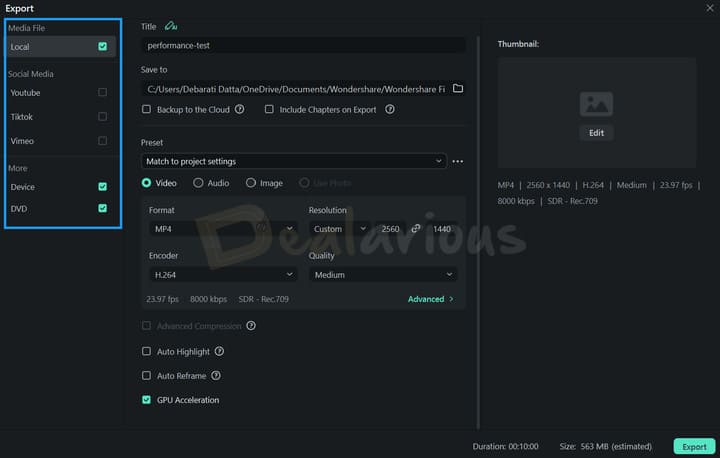720x458 pixels.
Task: Click the AI title pen icon
Action: (171, 26)
